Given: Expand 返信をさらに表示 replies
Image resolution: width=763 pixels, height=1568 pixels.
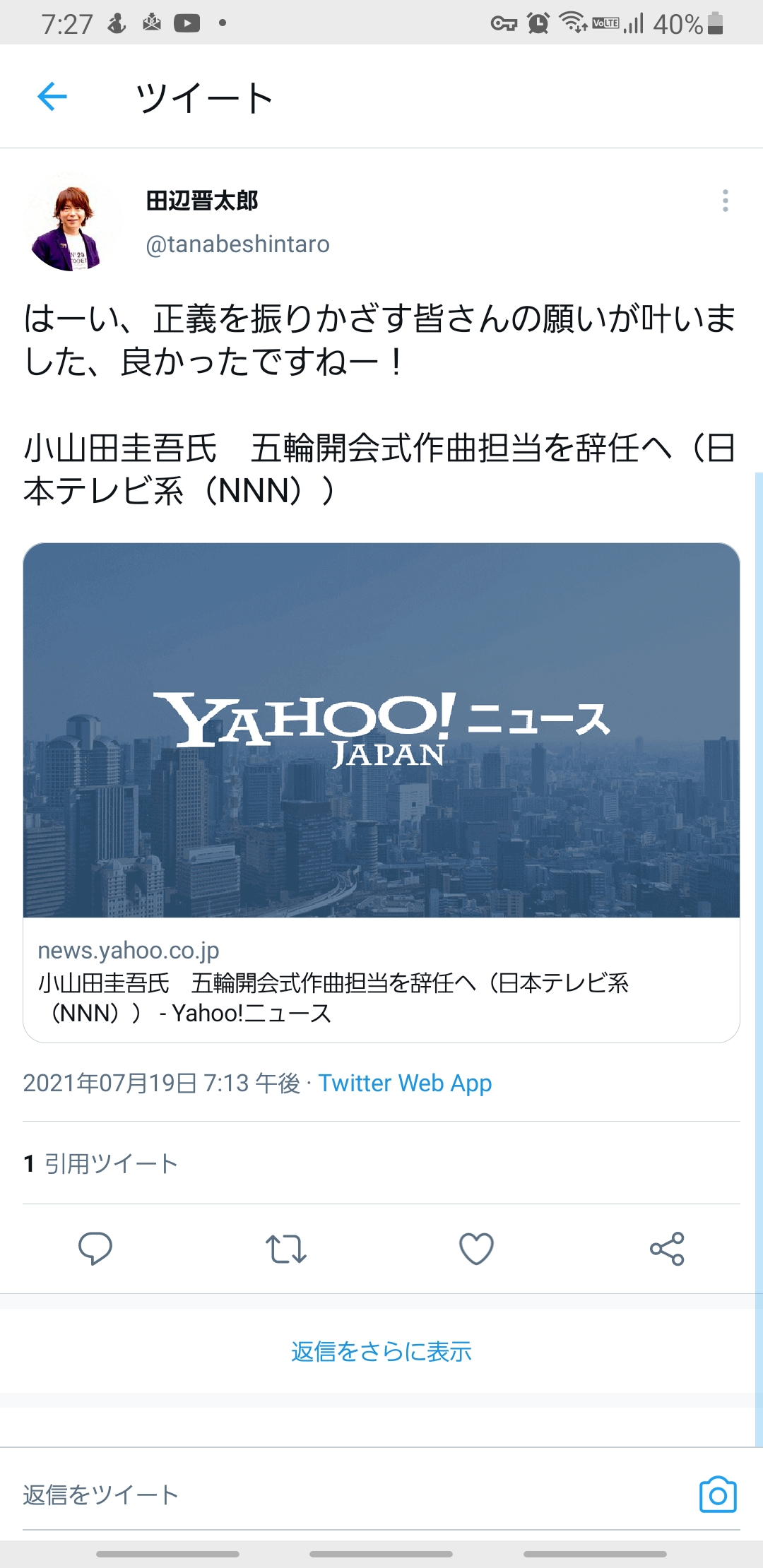Looking at the screenshot, I should [x=381, y=1351].
